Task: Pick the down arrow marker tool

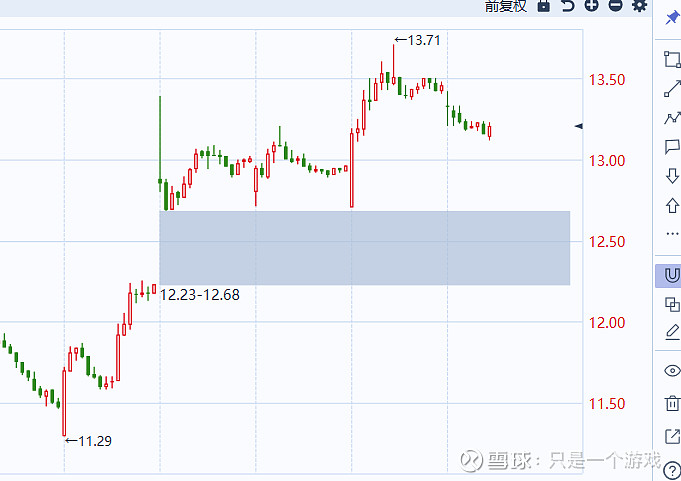Action: [672, 176]
